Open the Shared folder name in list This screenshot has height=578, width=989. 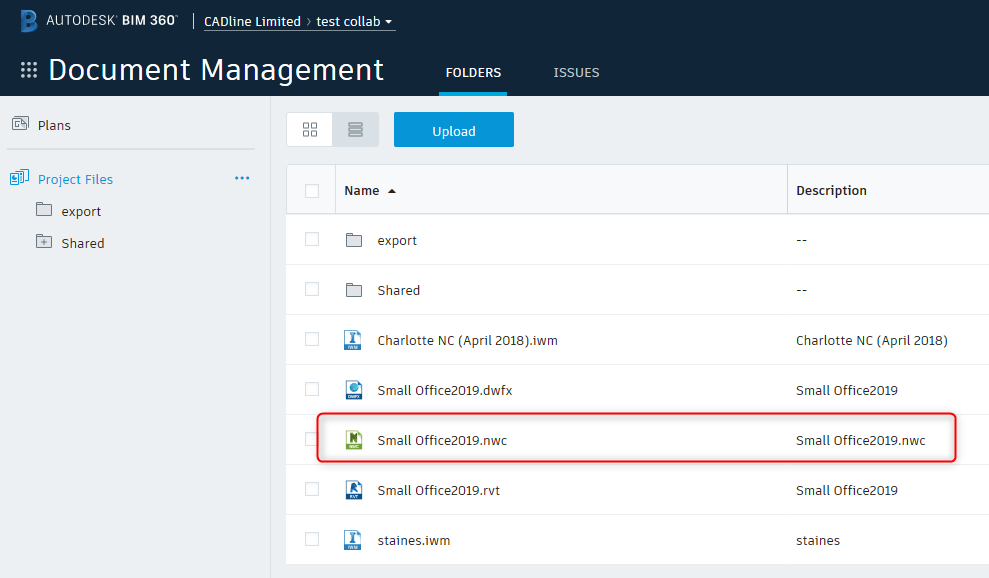[x=399, y=290]
